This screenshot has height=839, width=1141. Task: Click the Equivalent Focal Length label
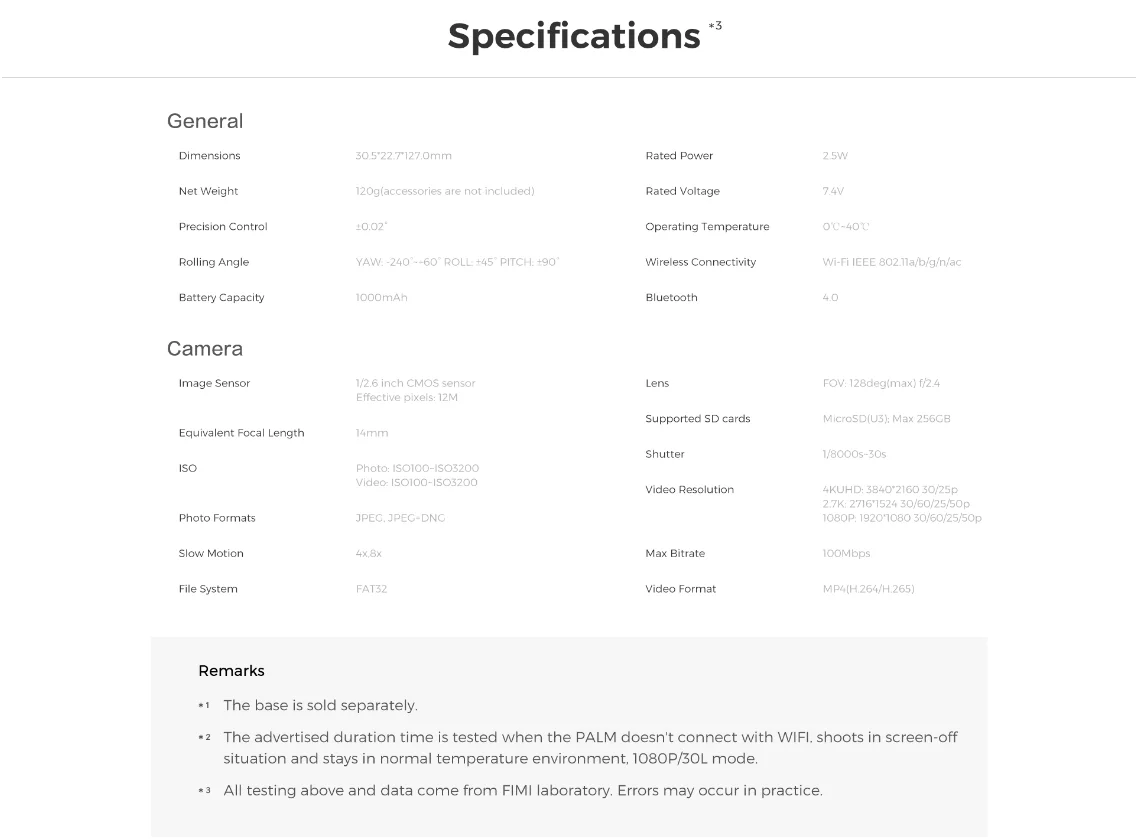pyautogui.click(x=241, y=433)
